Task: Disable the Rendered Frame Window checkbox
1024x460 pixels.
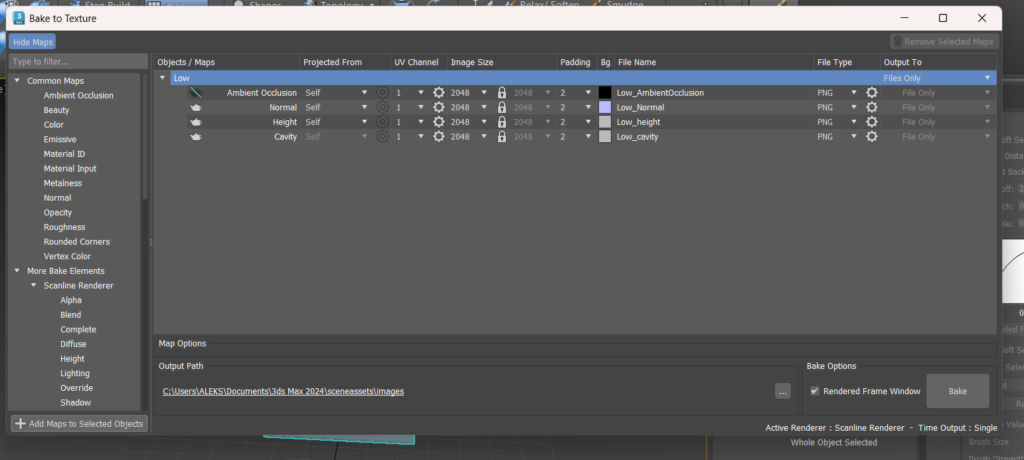Action: 815,391
